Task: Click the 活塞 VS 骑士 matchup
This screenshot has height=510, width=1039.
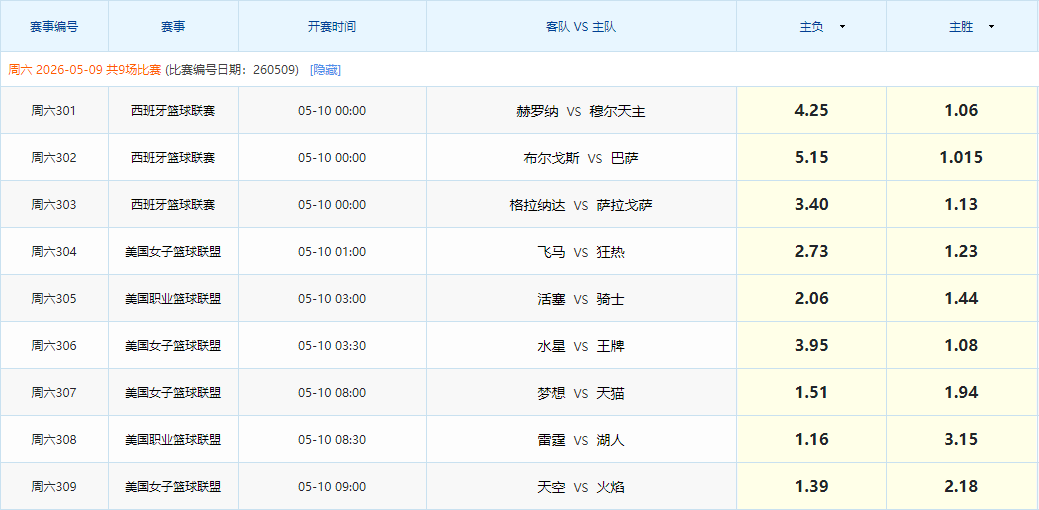Action: click(581, 299)
